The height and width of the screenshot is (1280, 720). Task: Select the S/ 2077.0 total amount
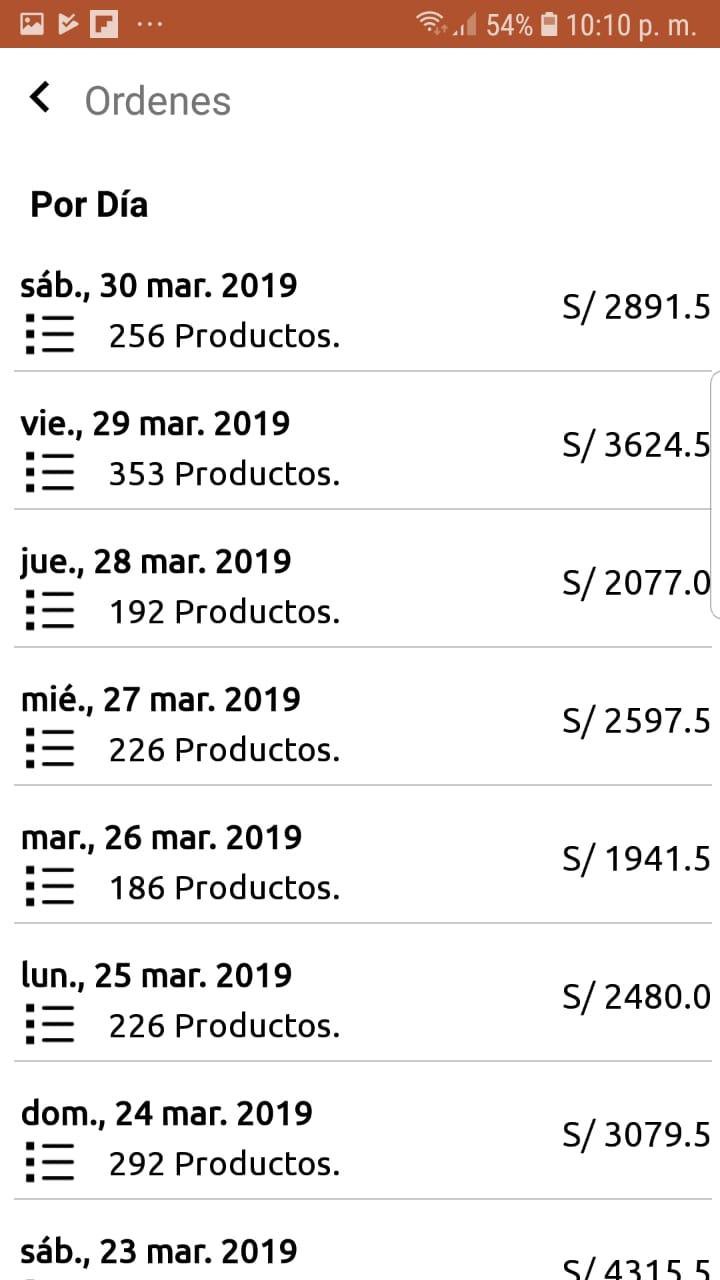tap(636, 582)
